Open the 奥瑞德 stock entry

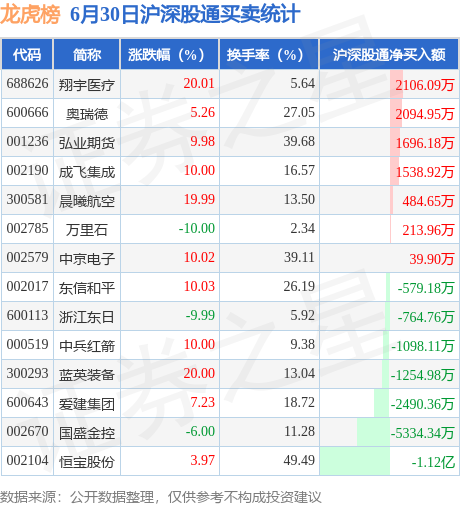point(87,114)
